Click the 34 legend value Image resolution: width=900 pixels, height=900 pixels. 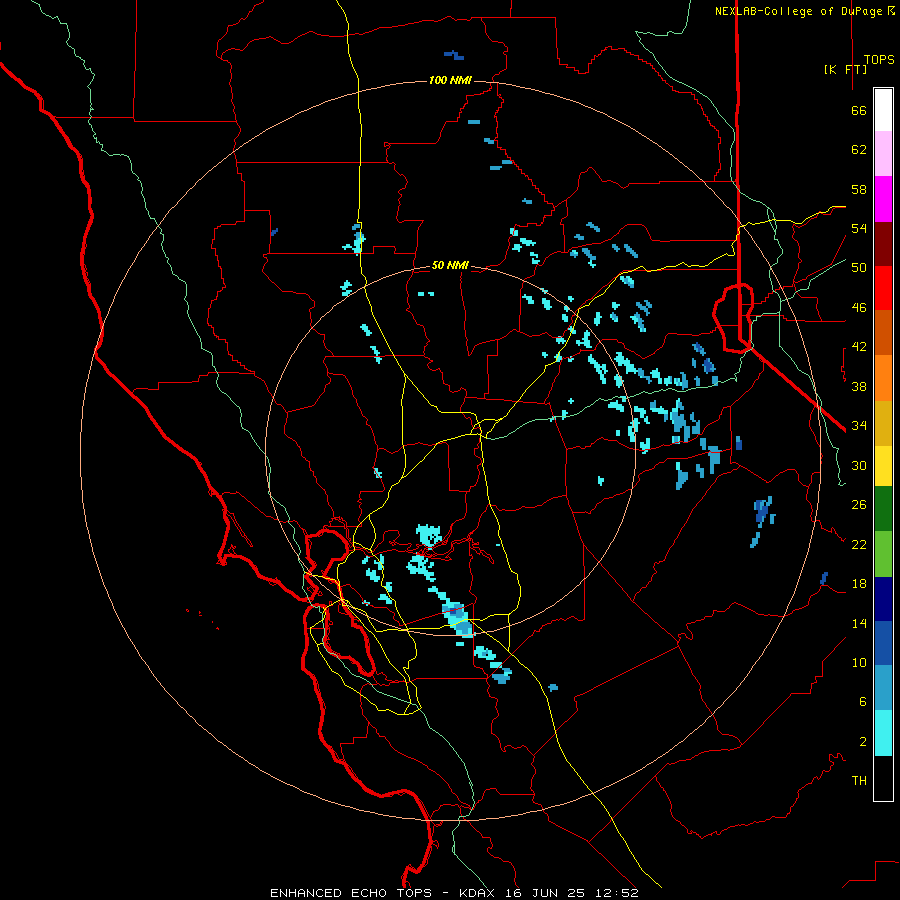[x=859, y=426]
